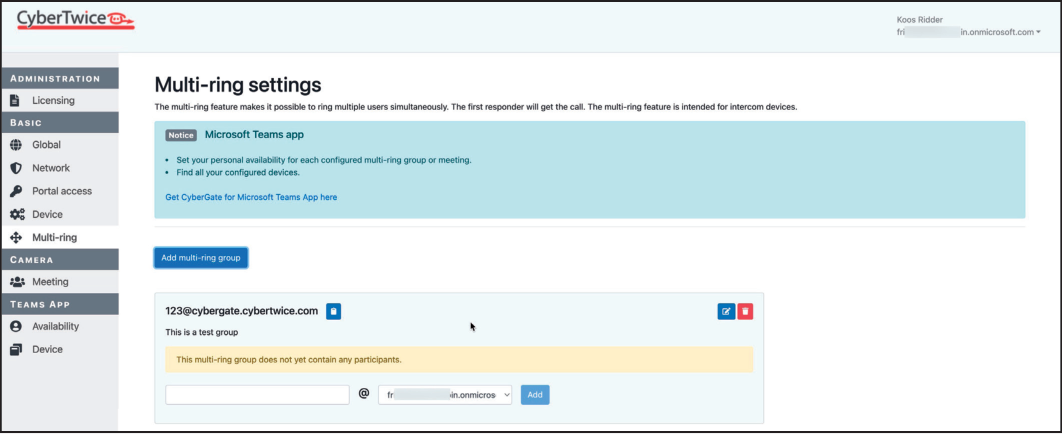
Task: Click the Global globe icon
Action: point(16,145)
